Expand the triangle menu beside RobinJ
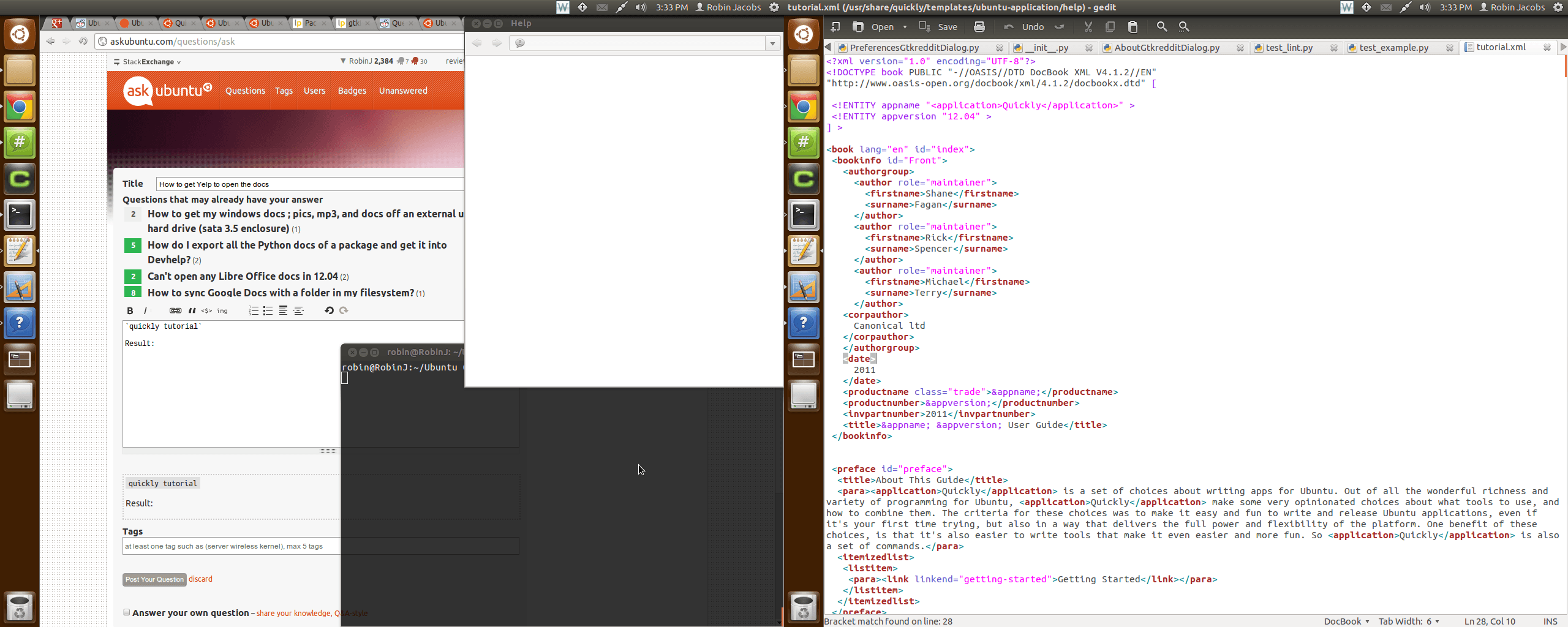Image resolution: width=1568 pixels, height=627 pixels. point(343,61)
